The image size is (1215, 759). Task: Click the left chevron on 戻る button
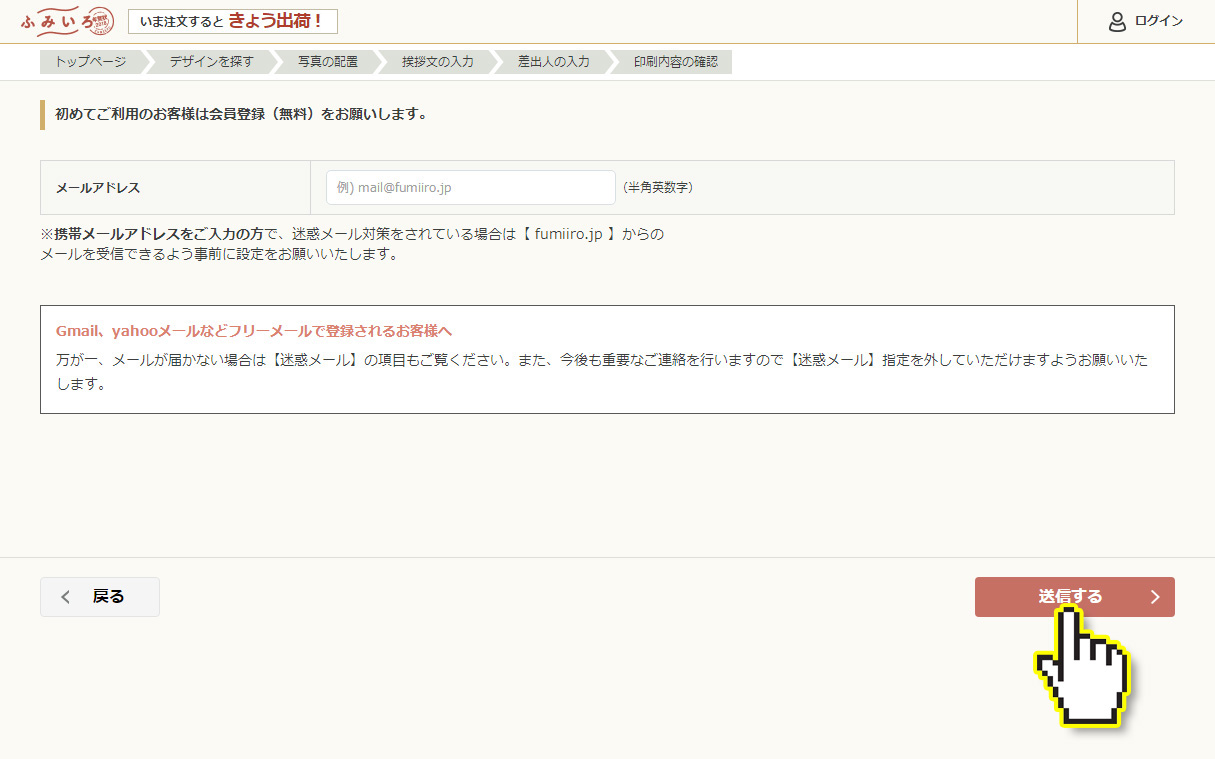tap(66, 597)
